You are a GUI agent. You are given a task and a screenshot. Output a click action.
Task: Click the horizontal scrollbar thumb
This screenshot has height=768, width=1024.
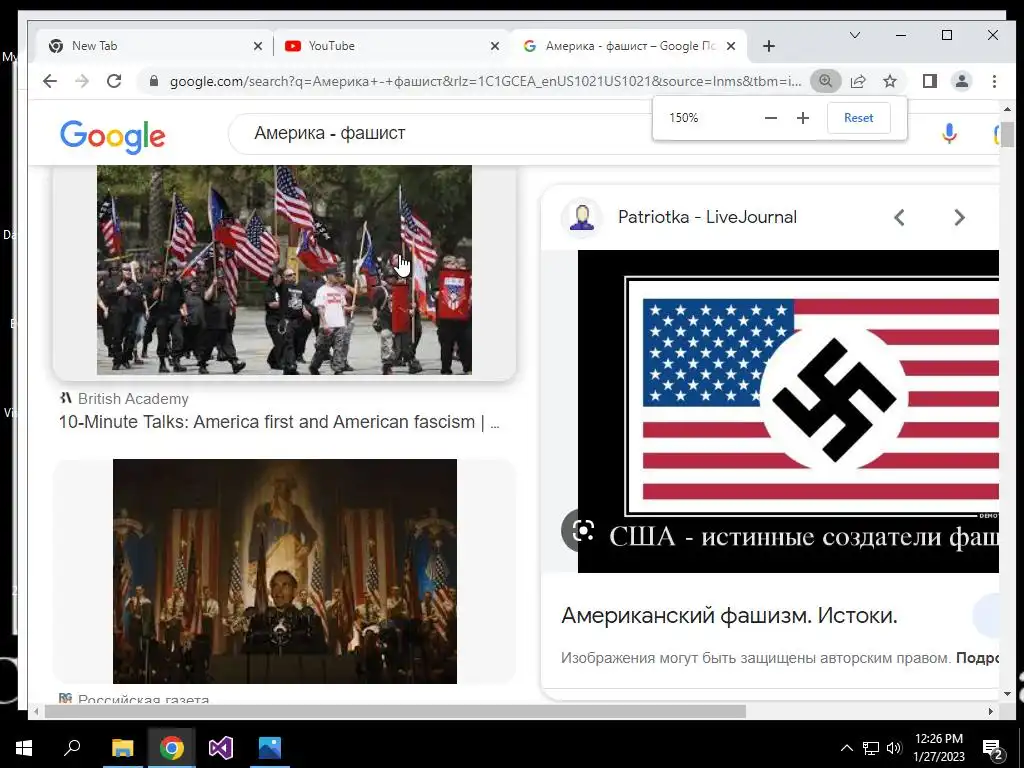pos(394,711)
